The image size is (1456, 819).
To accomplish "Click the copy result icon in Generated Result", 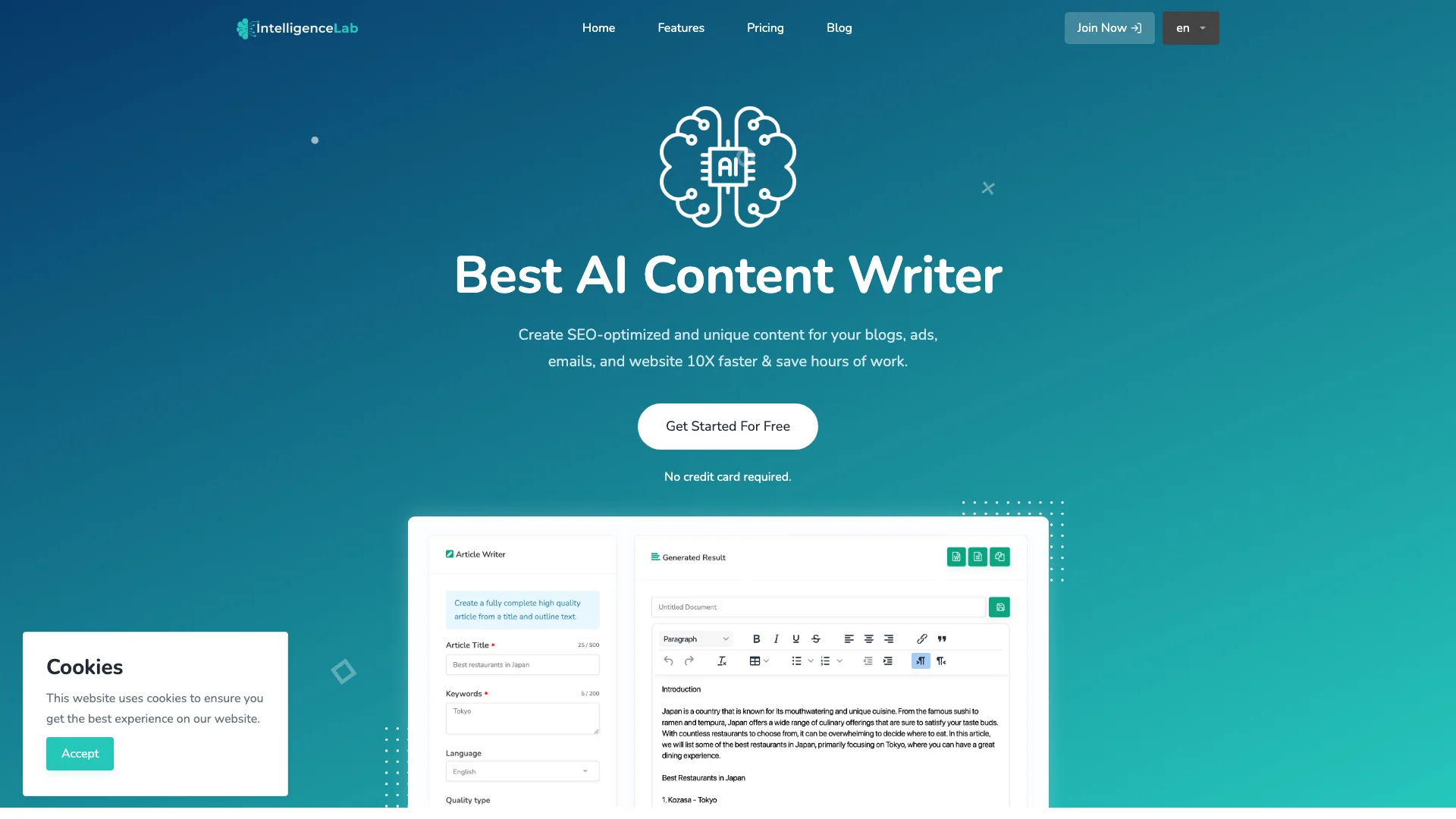I will point(999,557).
